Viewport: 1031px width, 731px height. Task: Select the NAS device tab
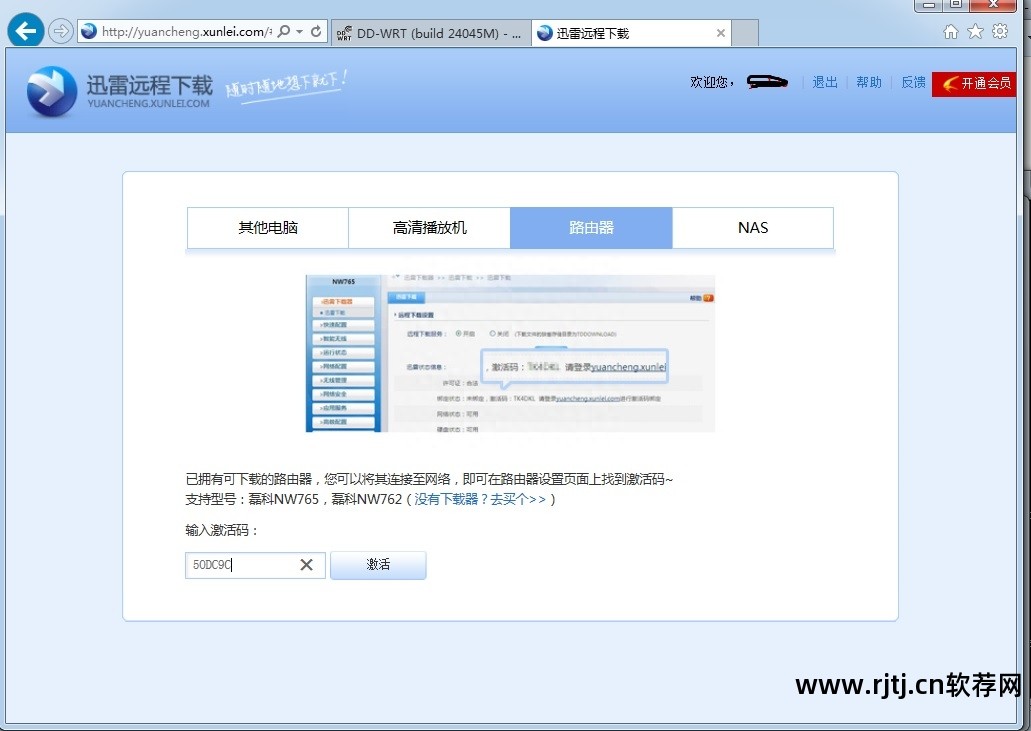coord(753,227)
